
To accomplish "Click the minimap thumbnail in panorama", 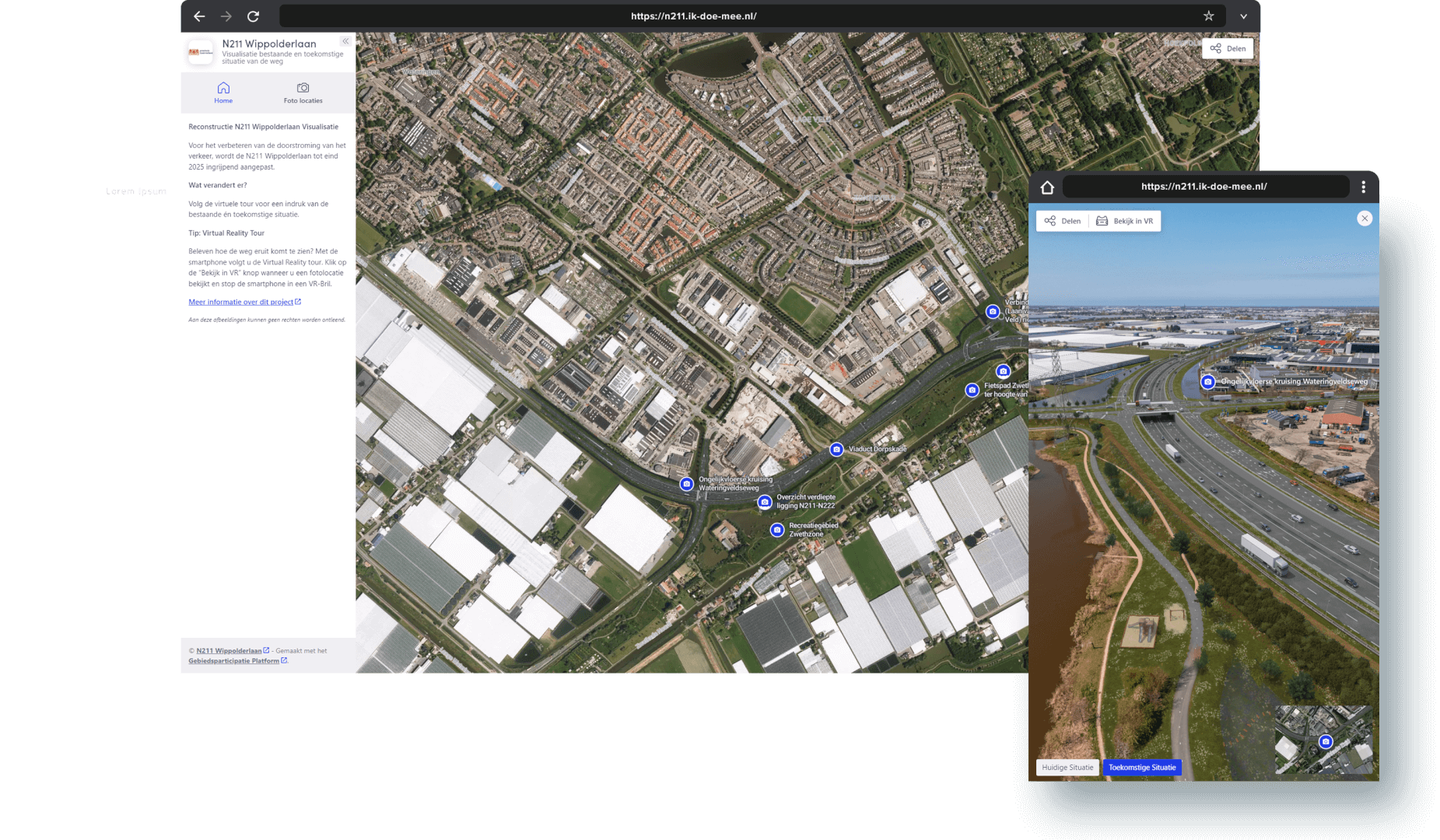I will point(1323,739).
